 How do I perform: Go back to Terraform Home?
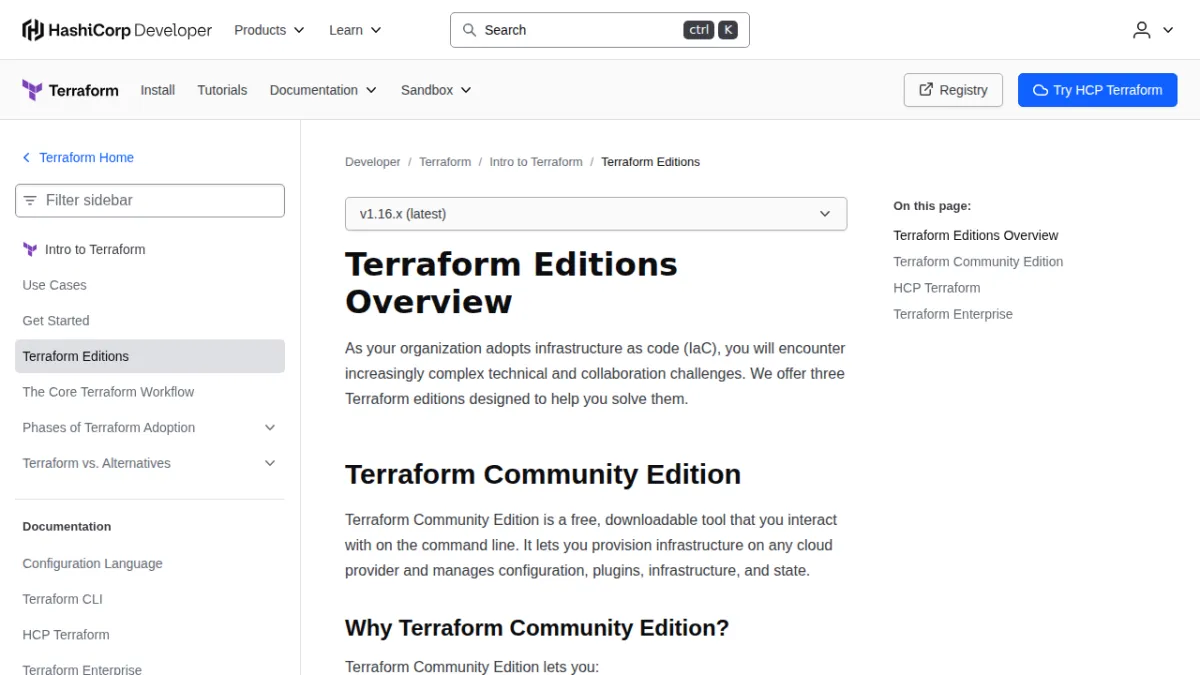click(86, 158)
